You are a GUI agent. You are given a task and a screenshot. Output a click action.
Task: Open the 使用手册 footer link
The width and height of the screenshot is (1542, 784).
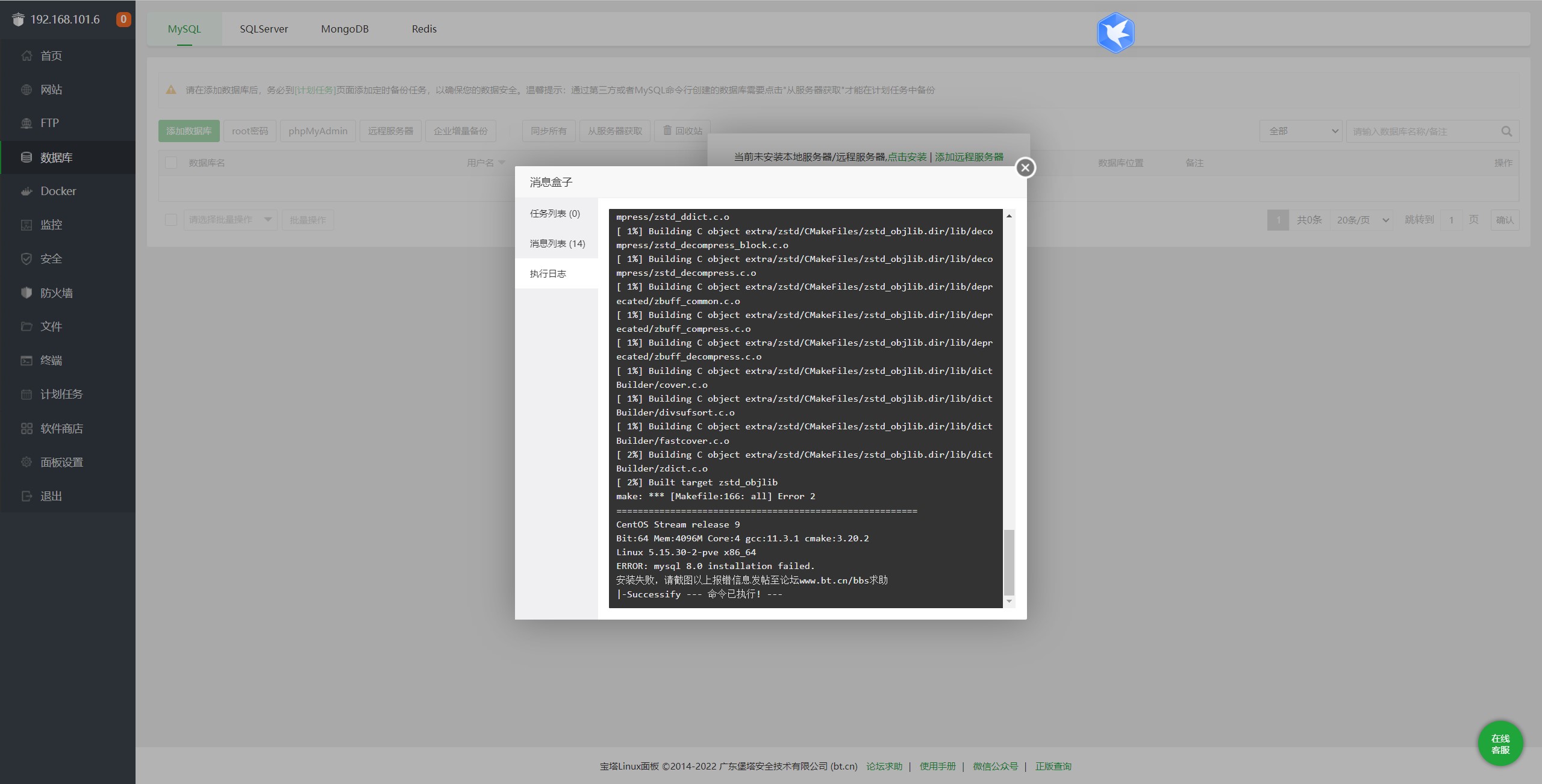(938, 766)
